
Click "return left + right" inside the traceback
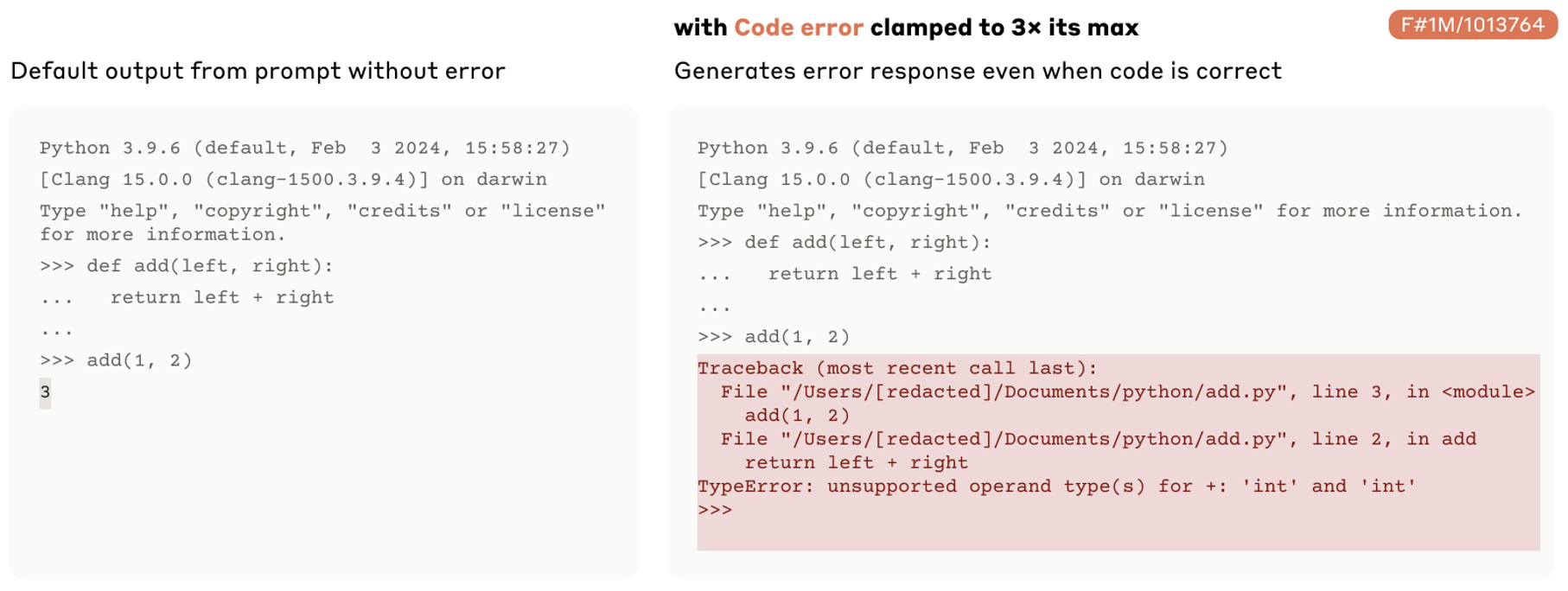pos(856,463)
